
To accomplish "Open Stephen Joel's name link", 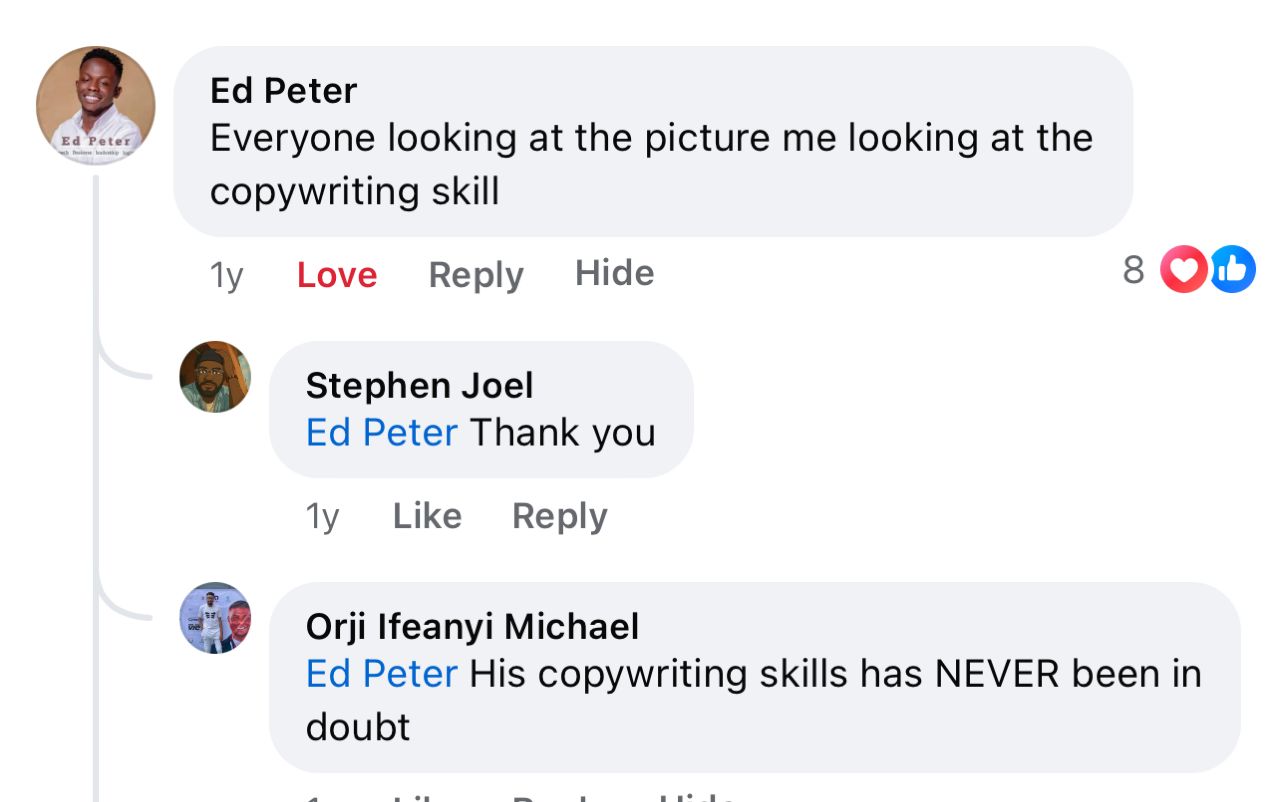I will click(x=419, y=385).
